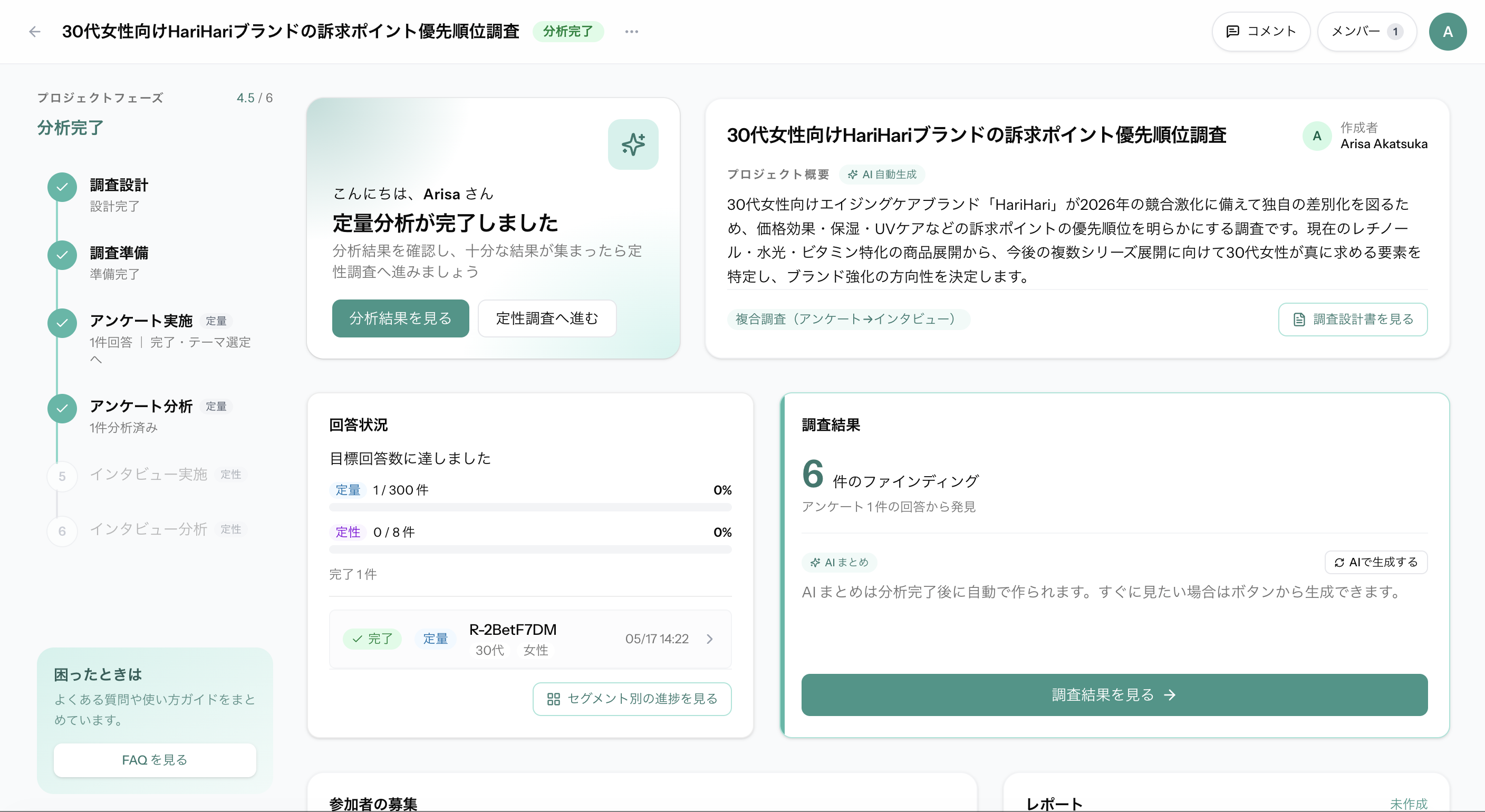
Task: Click the 定性 0/8件 progress bar
Action: [530, 549]
